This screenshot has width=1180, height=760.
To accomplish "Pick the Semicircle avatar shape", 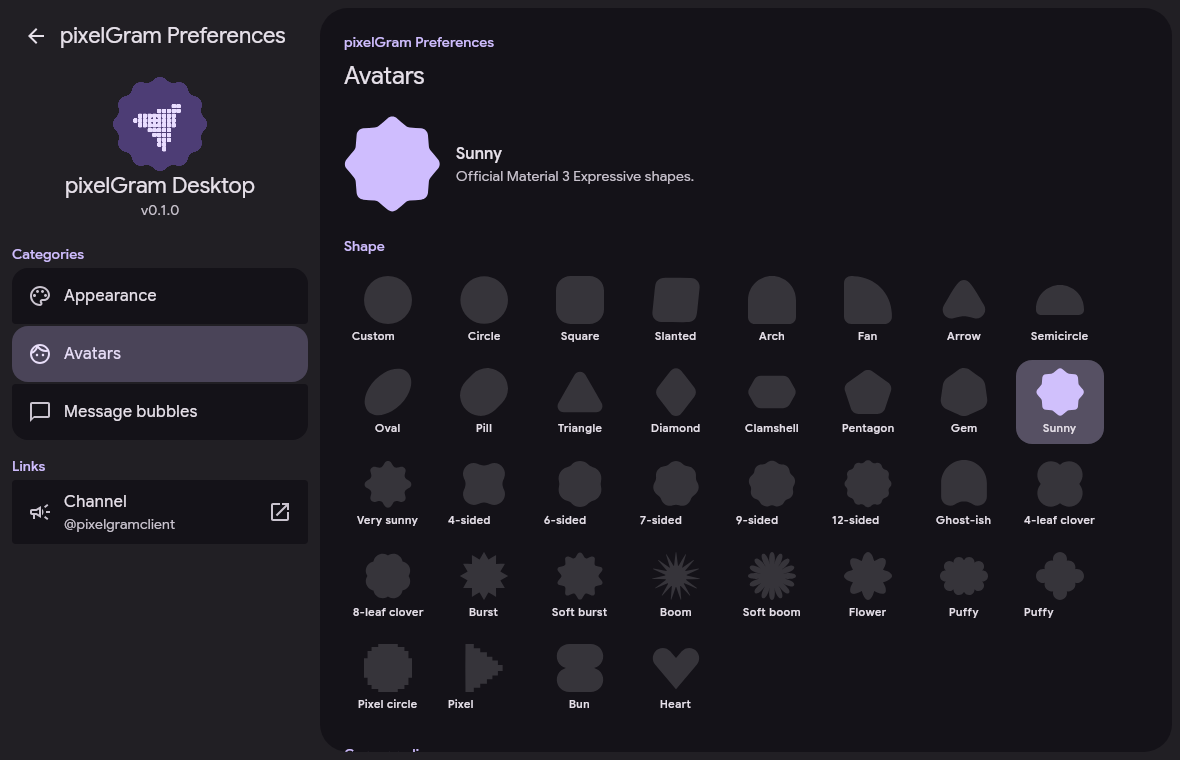I will pyautogui.click(x=1060, y=310).
